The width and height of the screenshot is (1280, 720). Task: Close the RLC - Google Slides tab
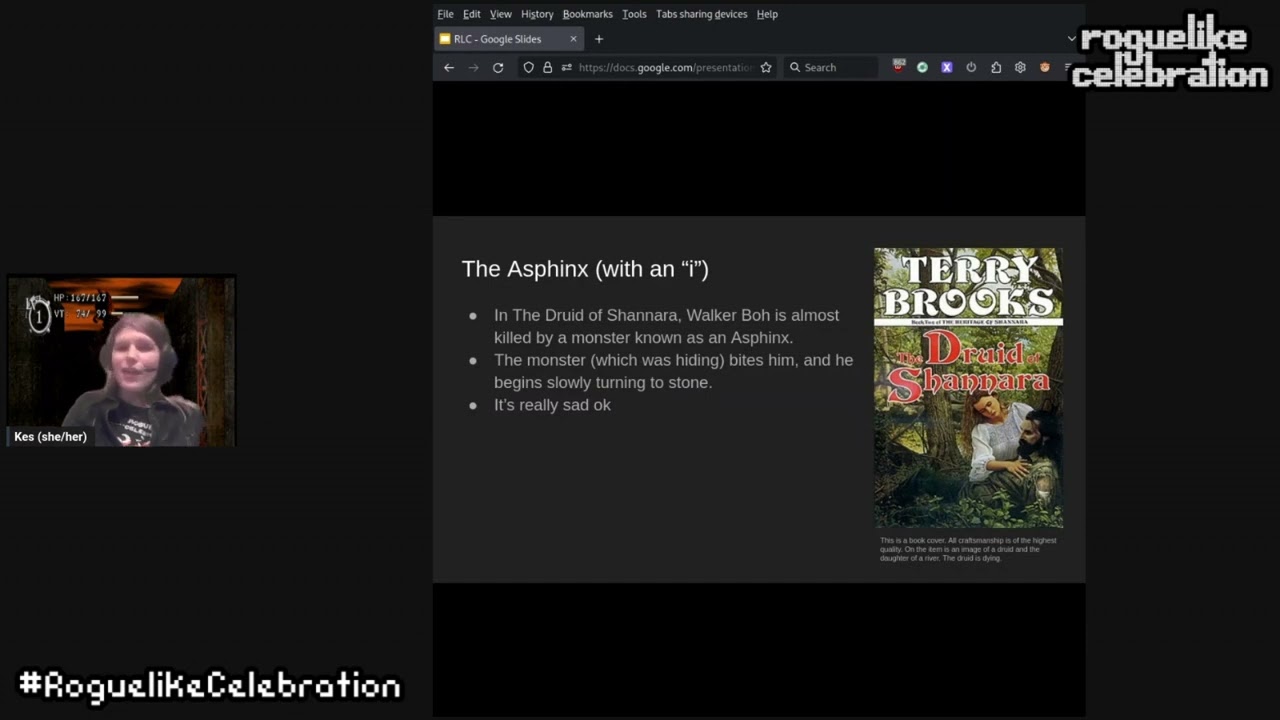(x=573, y=39)
